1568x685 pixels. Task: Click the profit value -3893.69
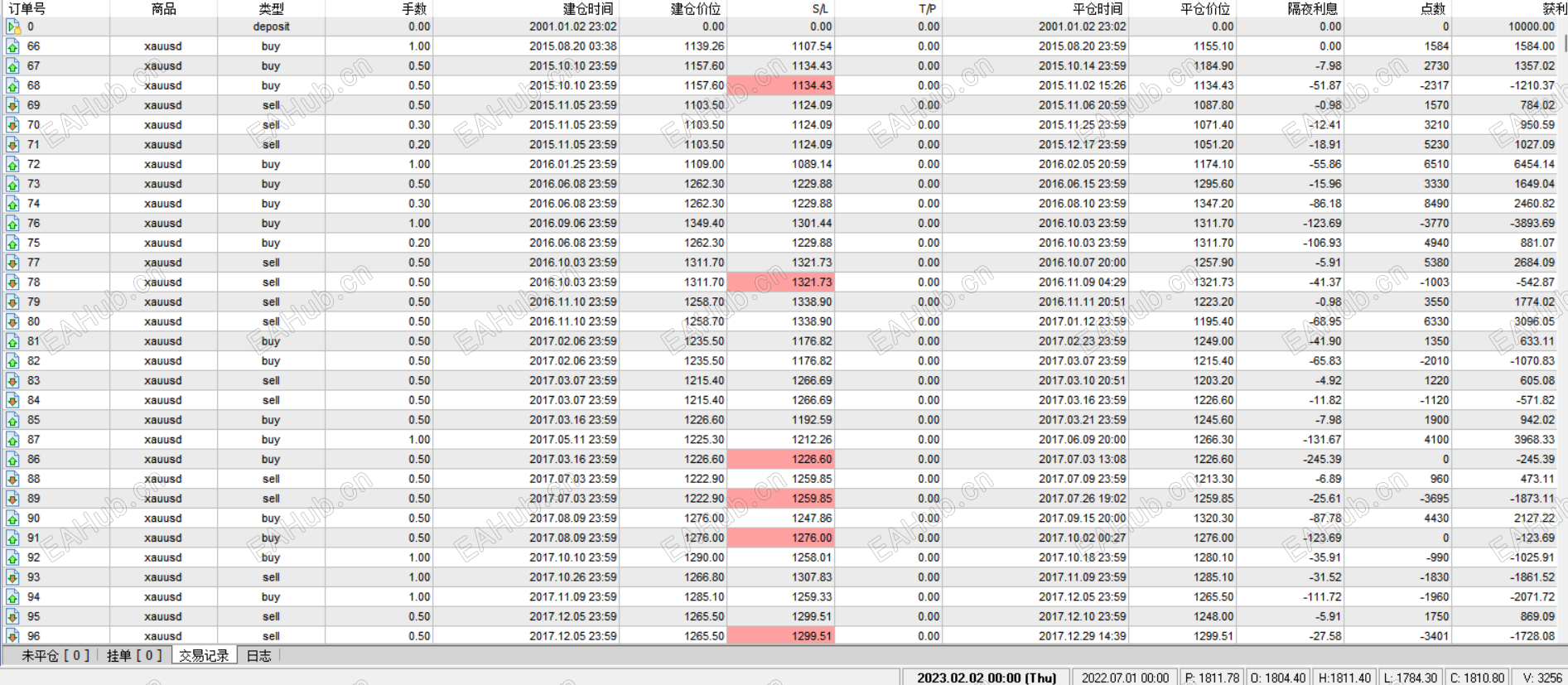(x=1532, y=223)
